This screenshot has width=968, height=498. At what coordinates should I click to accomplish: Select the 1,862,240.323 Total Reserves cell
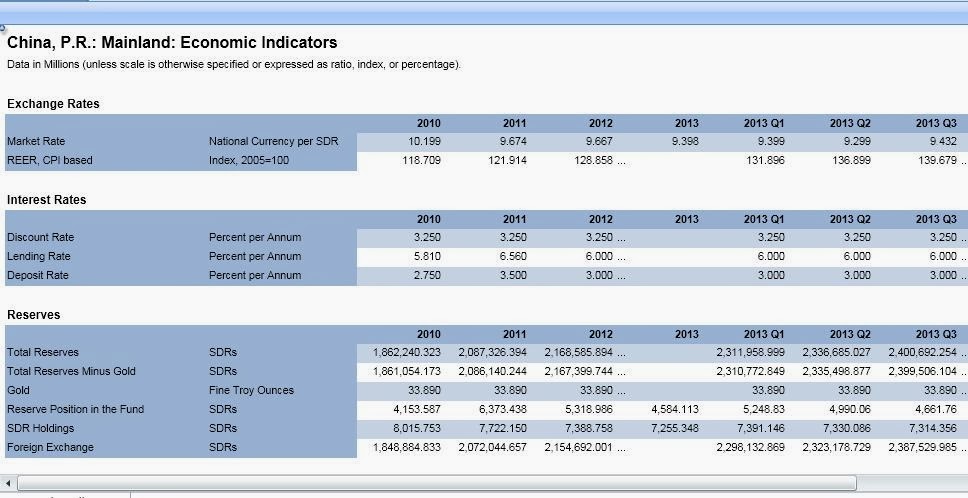(x=407, y=352)
